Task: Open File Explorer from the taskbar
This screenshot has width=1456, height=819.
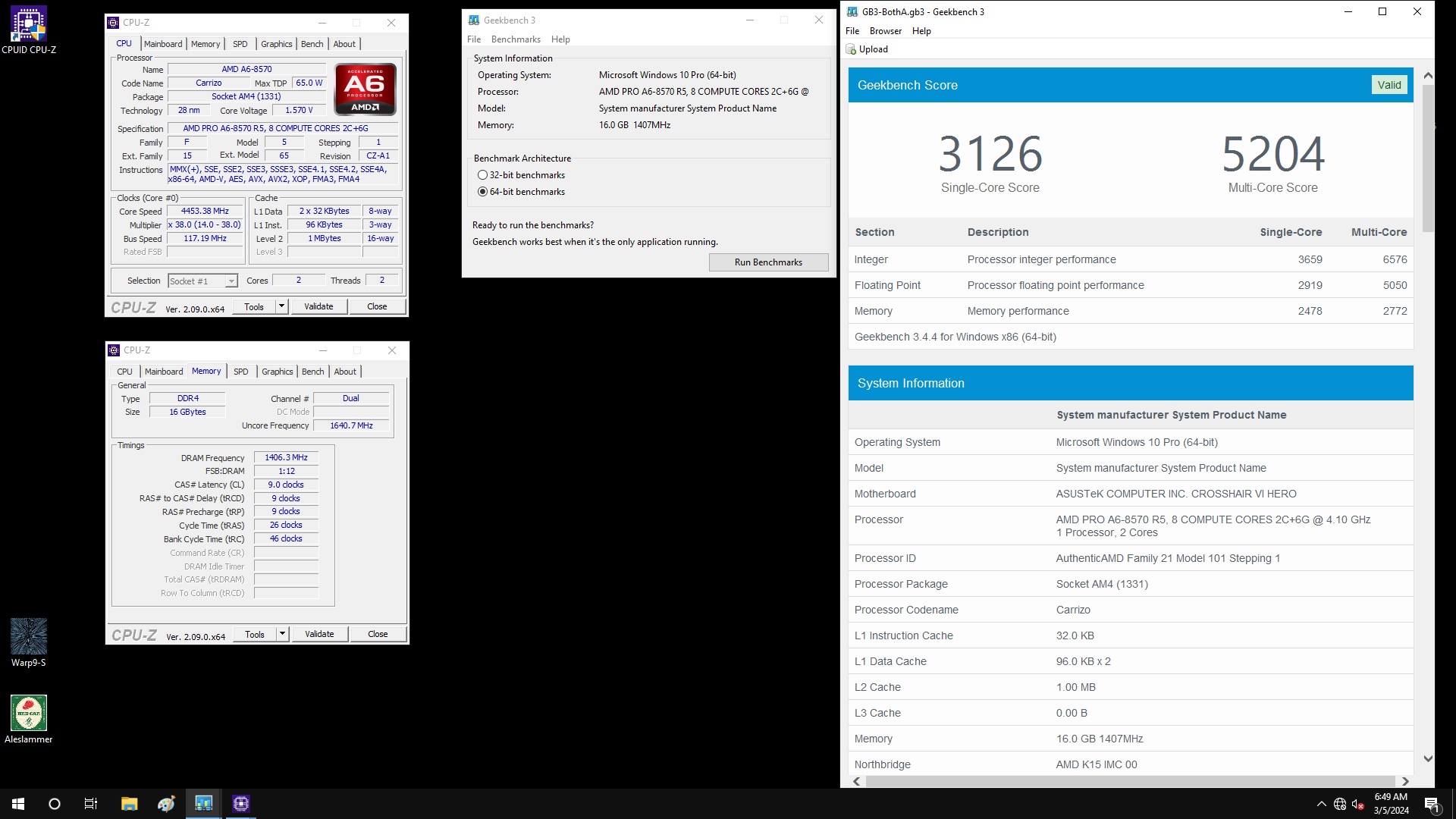Action: [x=130, y=804]
